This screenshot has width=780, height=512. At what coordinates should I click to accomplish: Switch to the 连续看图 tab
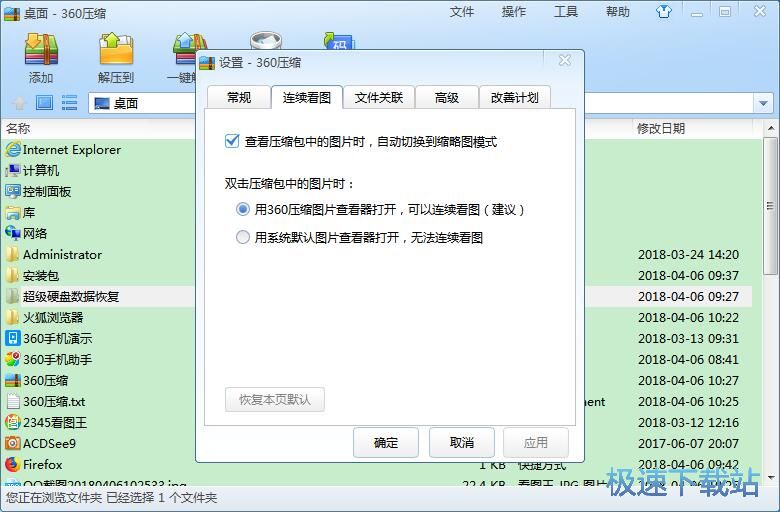[307, 98]
